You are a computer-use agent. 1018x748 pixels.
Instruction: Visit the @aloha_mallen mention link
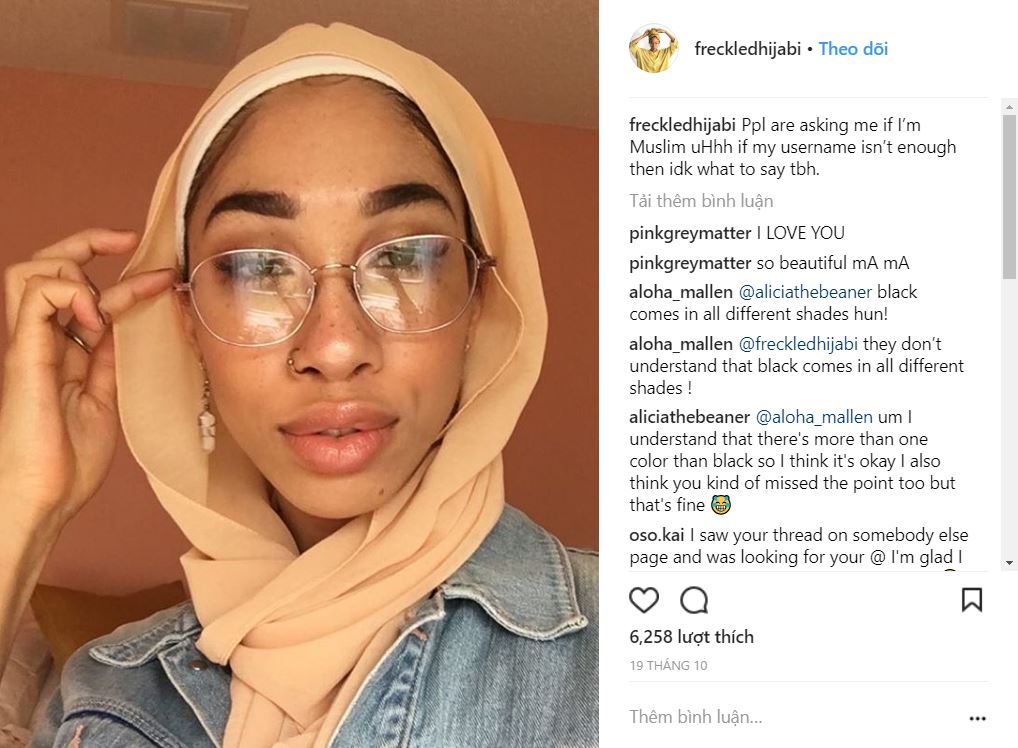tap(814, 417)
